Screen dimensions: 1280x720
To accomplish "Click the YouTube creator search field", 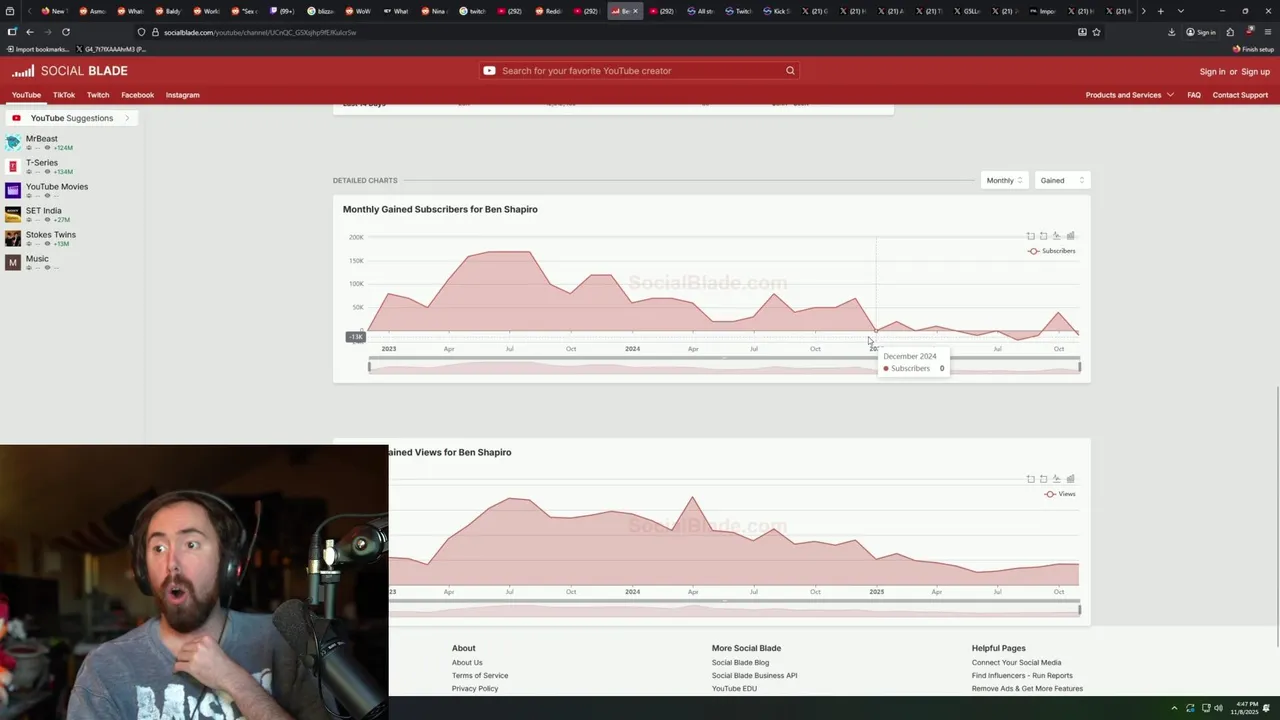I will click(x=640, y=71).
